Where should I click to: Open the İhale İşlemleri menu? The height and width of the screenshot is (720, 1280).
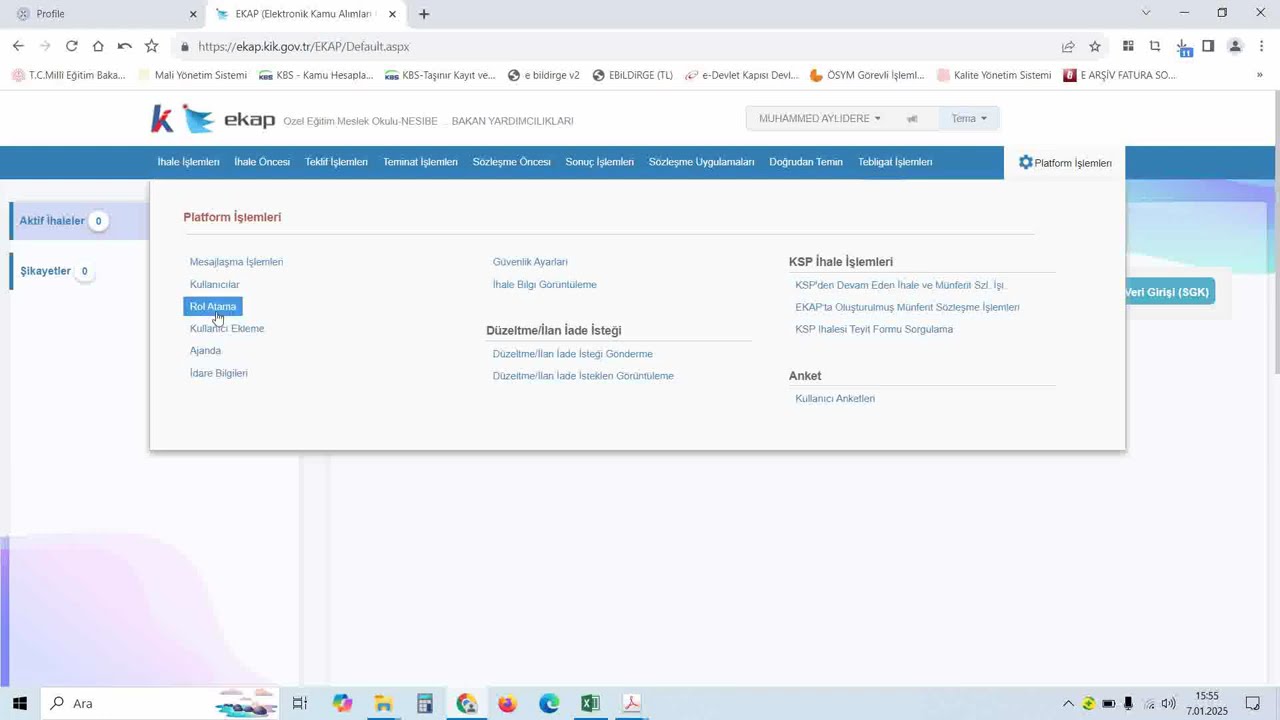click(x=188, y=162)
